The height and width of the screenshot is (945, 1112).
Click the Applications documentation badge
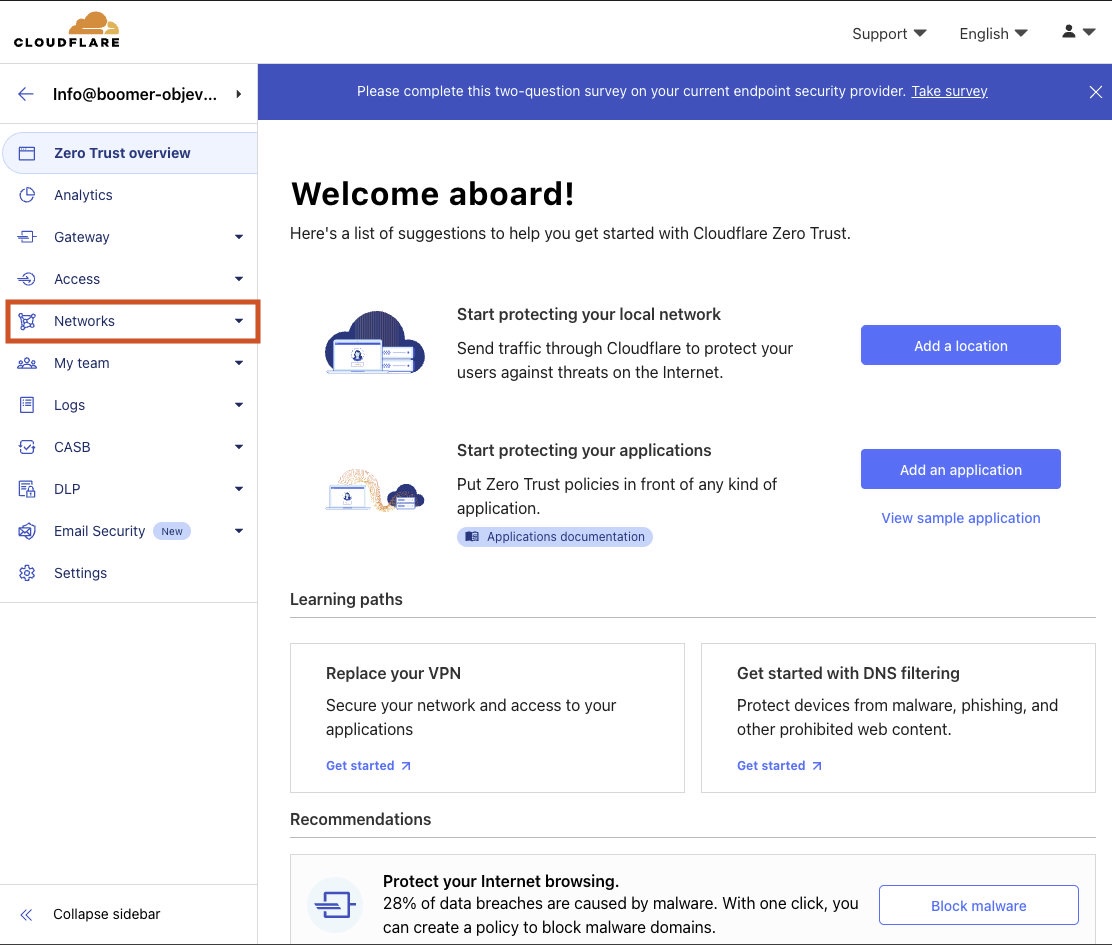pyautogui.click(x=555, y=537)
